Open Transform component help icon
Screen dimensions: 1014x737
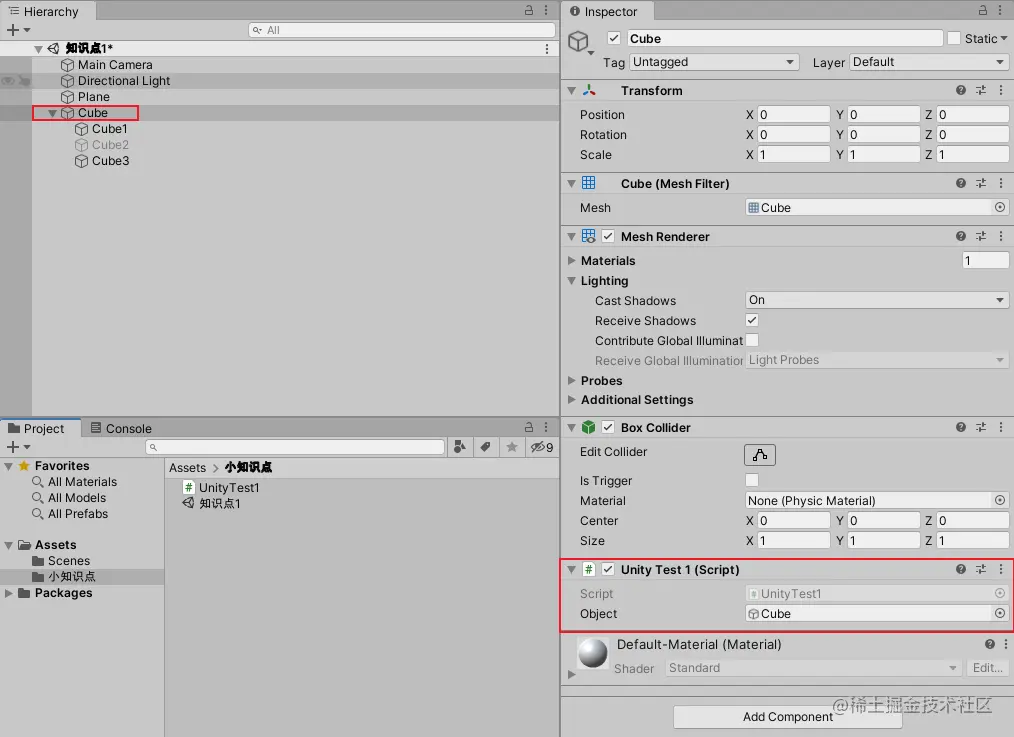pos(961,91)
